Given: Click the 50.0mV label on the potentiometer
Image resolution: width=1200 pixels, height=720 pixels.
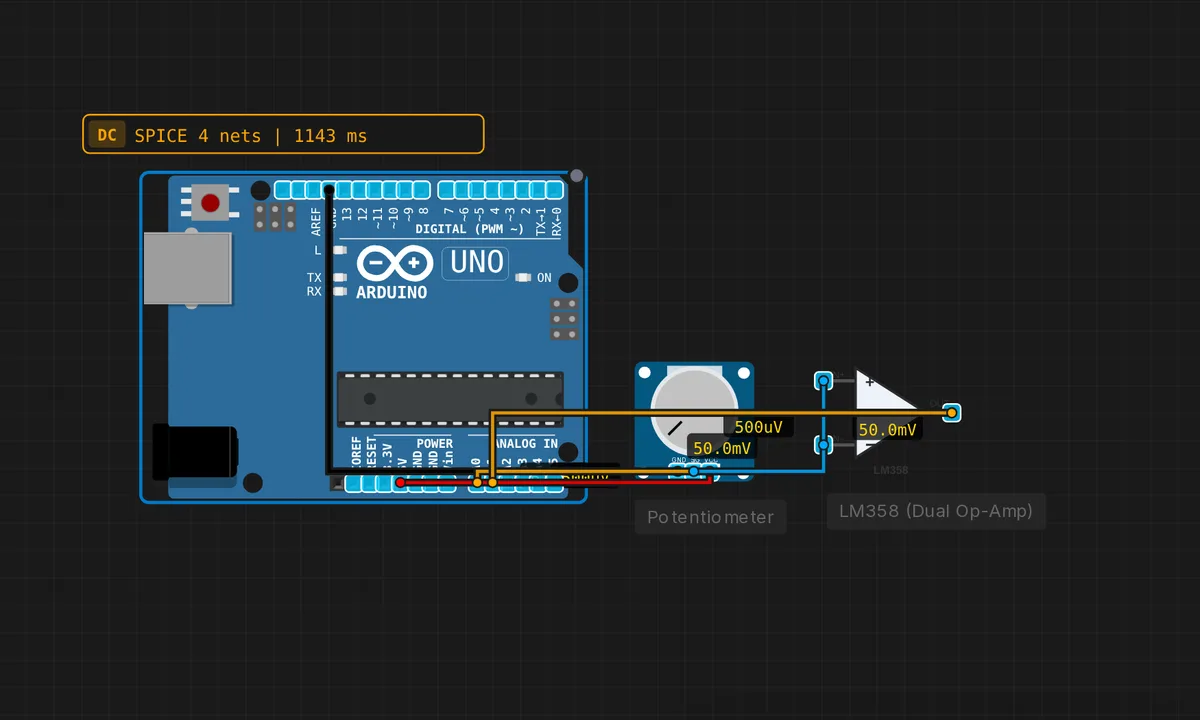Looking at the screenshot, I should tap(721, 449).
